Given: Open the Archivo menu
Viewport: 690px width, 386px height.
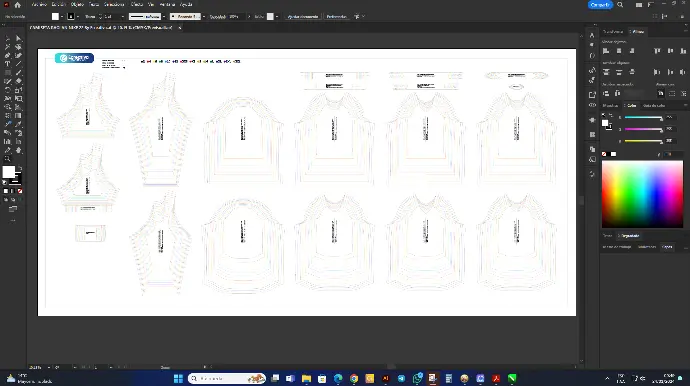Looking at the screenshot, I should (x=39, y=4).
